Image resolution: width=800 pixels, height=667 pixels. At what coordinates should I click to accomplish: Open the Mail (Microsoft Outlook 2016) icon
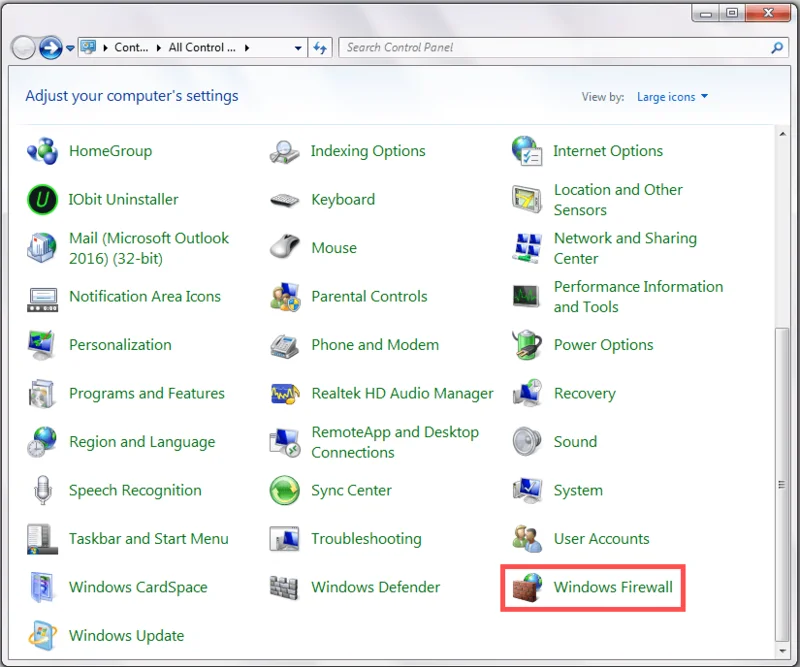(x=42, y=248)
